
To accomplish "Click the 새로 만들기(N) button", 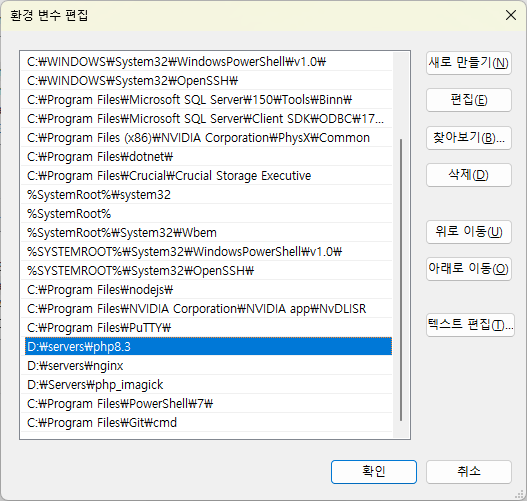I will click(469, 63).
